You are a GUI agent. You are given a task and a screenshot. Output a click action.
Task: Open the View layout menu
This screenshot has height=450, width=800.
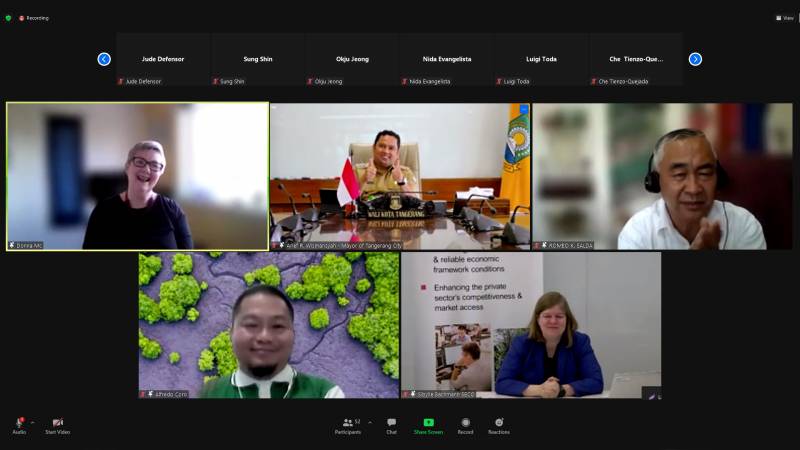tap(785, 18)
